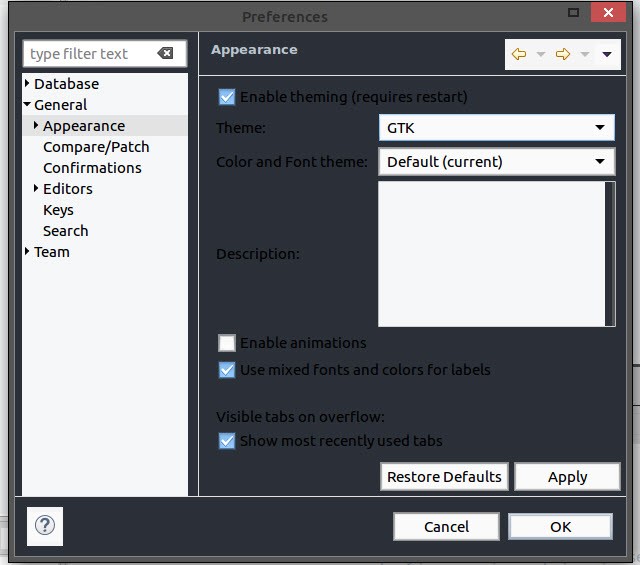The width and height of the screenshot is (640, 565).
Task: Select the Appearance tree item
Action: click(84, 126)
